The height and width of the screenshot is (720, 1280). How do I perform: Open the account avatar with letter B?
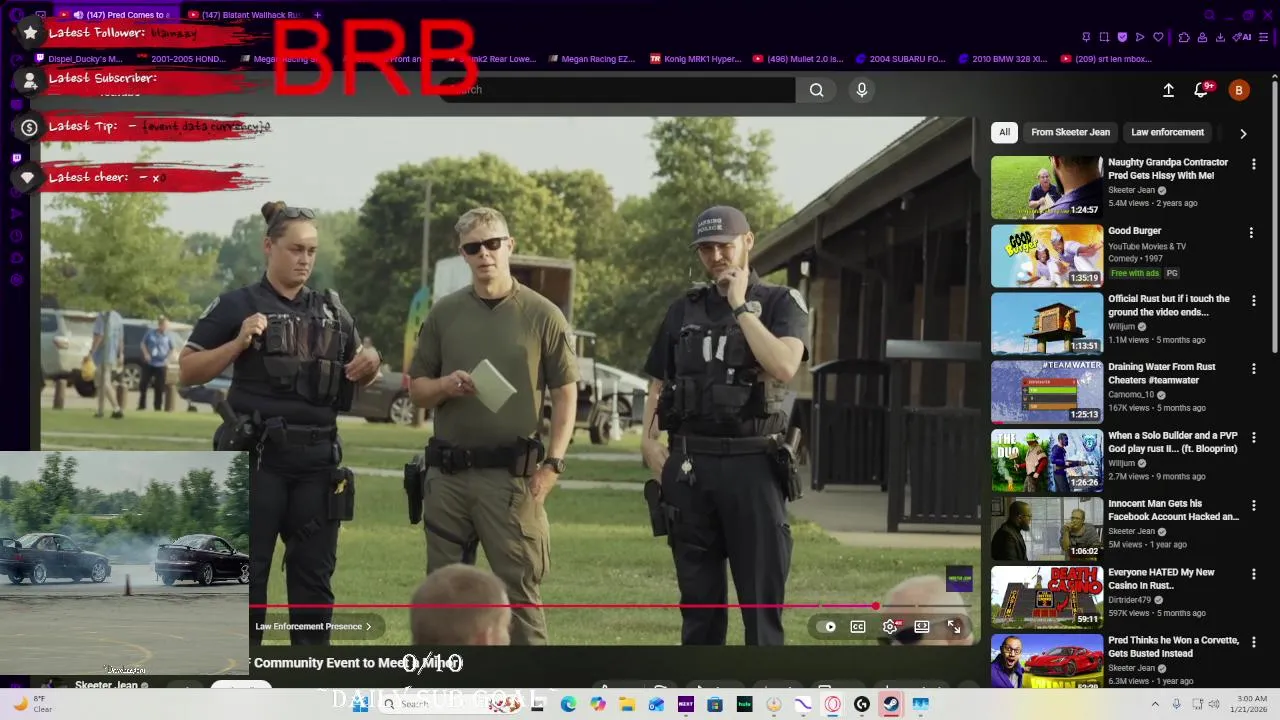click(x=1239, y=90)
